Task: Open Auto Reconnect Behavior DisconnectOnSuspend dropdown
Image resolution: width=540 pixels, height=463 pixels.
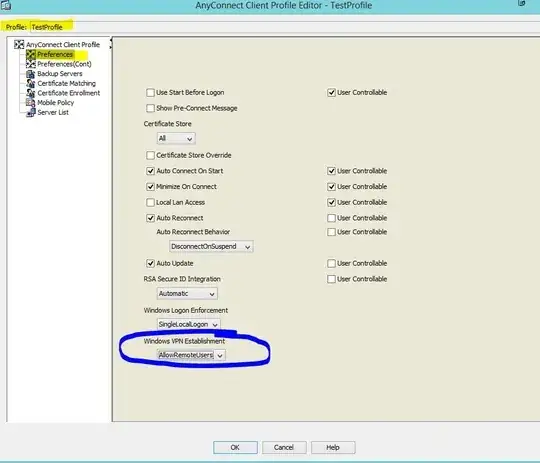Action: click(211, 247)
